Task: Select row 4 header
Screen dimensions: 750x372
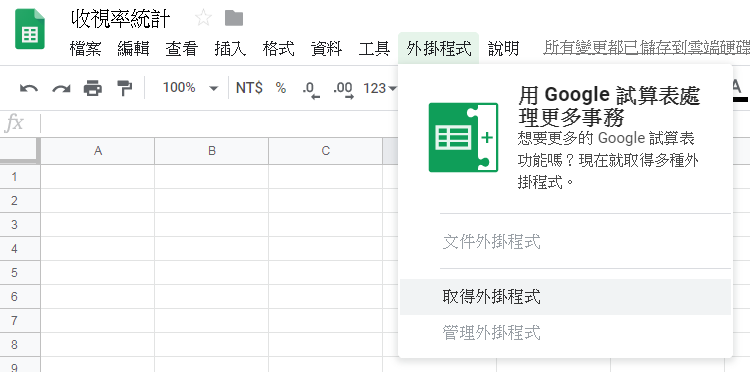Action: pyautogui.click(x=20, y=249)
